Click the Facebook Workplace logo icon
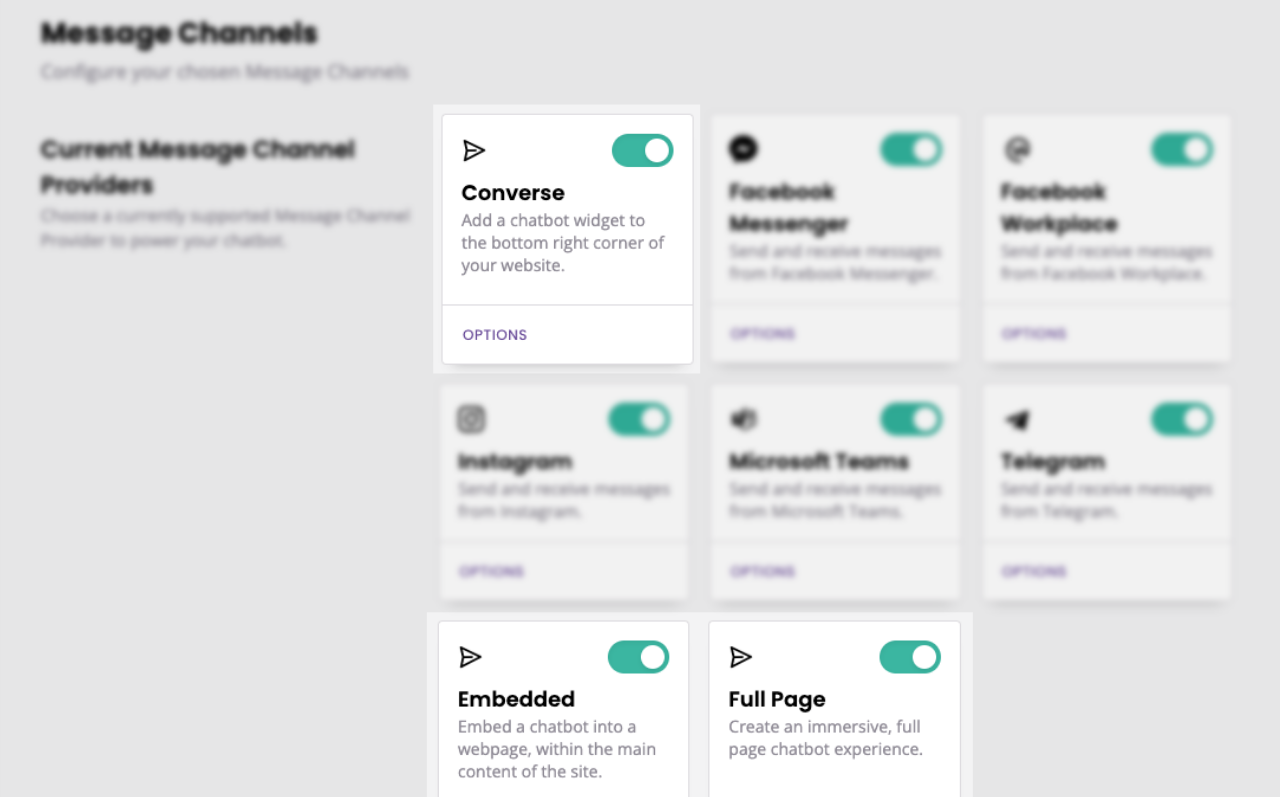Viewport: 1280px width, 797px height. (1017, 150)
